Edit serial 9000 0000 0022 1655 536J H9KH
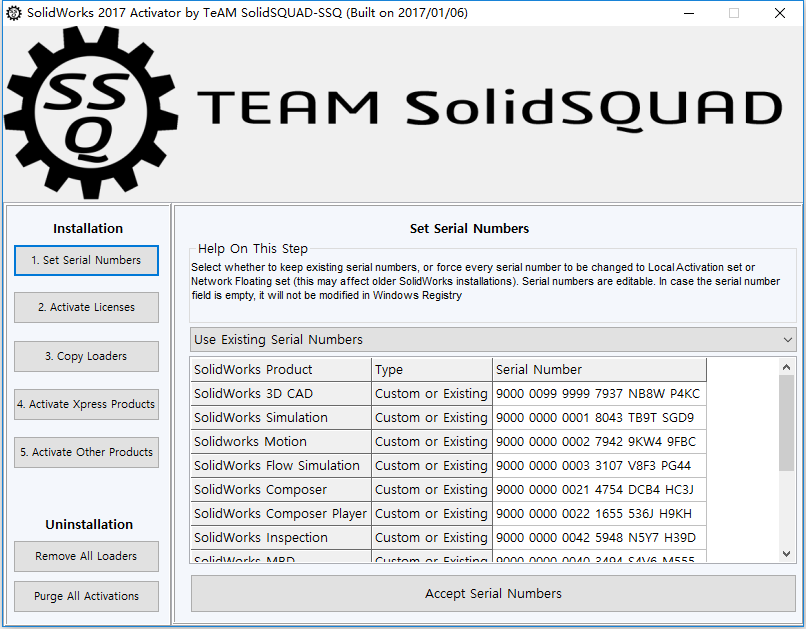806x629 pixels. click(x=599, y=513)
